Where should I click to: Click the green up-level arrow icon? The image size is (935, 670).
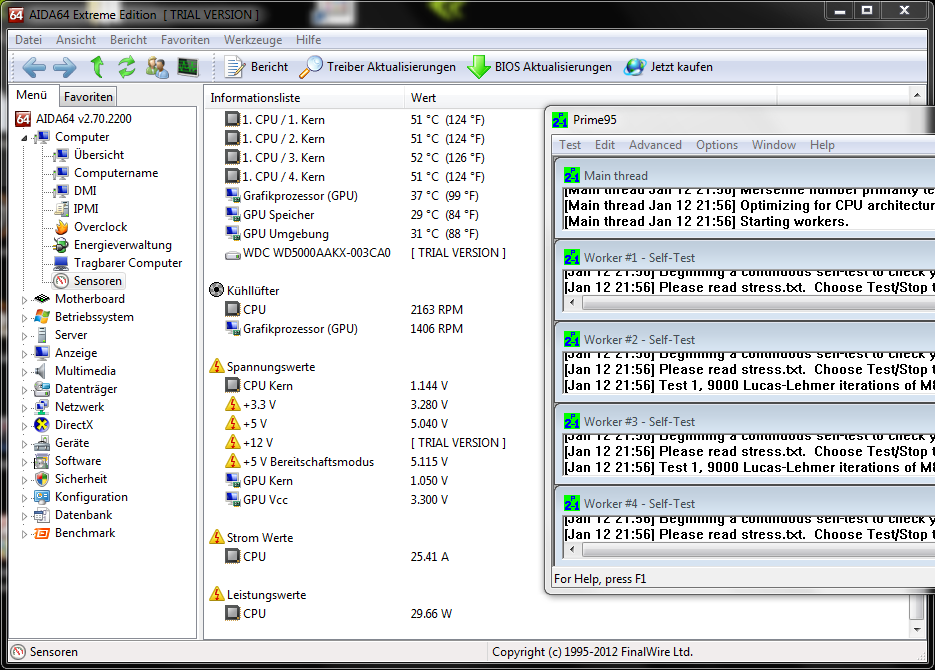pos(97,67)
